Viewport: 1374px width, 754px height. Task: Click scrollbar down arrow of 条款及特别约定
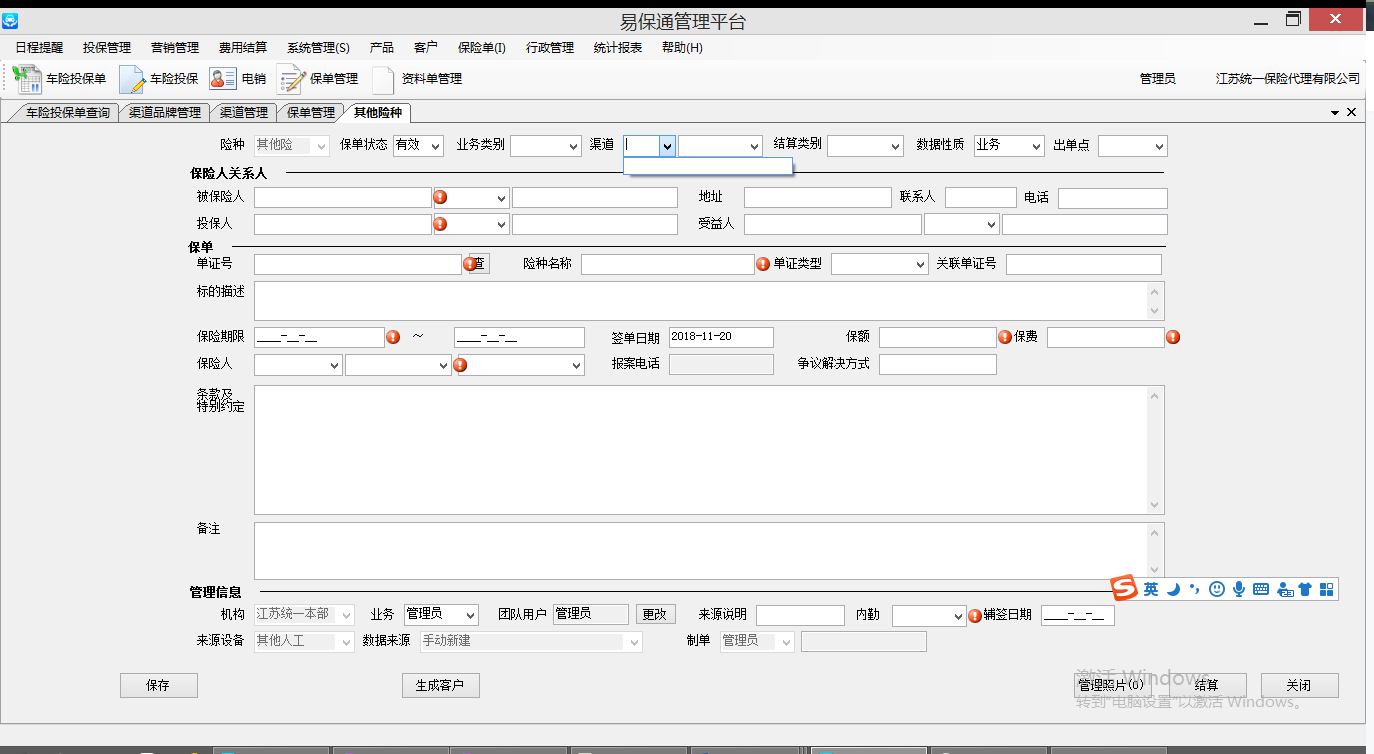1156,505
